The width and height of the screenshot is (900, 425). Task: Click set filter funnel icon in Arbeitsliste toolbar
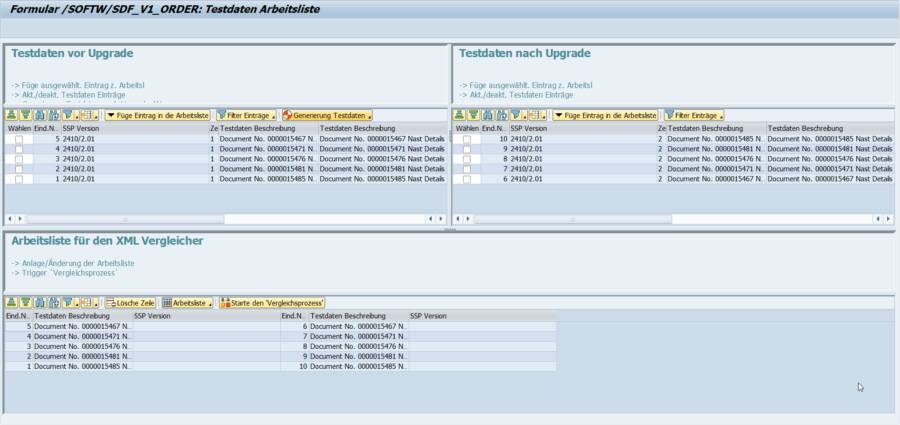pos(68,302)
